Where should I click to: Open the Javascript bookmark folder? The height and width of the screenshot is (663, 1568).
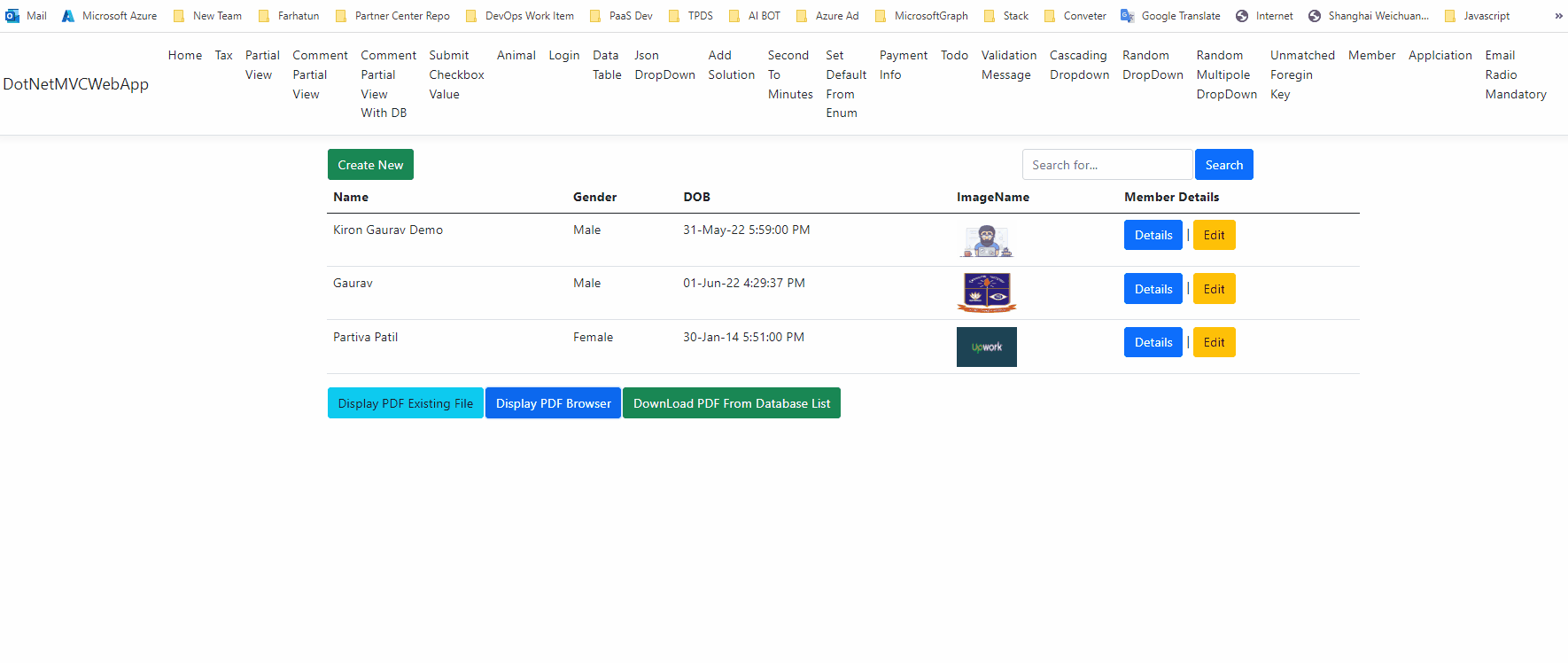(x=1477, y=16)
